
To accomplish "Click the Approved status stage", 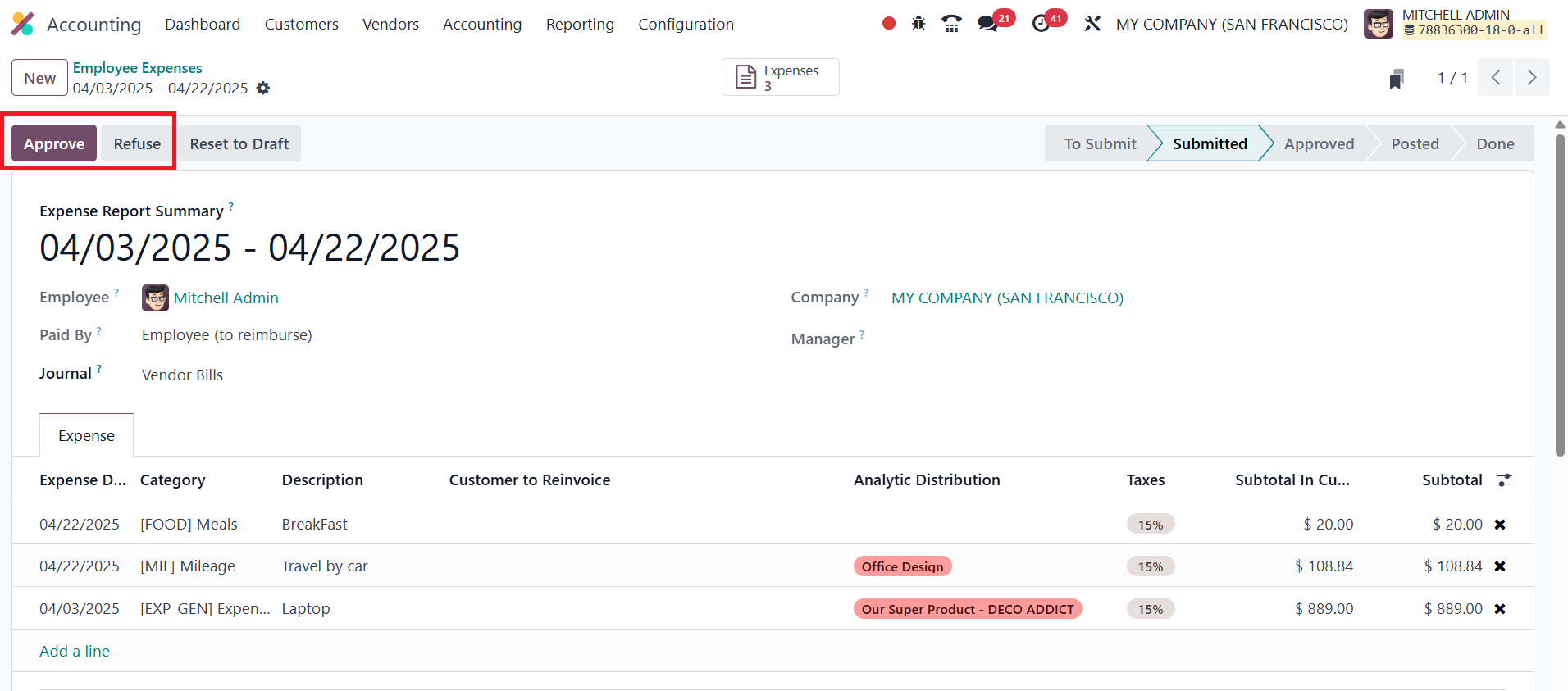I will [x=1319, y=143].
